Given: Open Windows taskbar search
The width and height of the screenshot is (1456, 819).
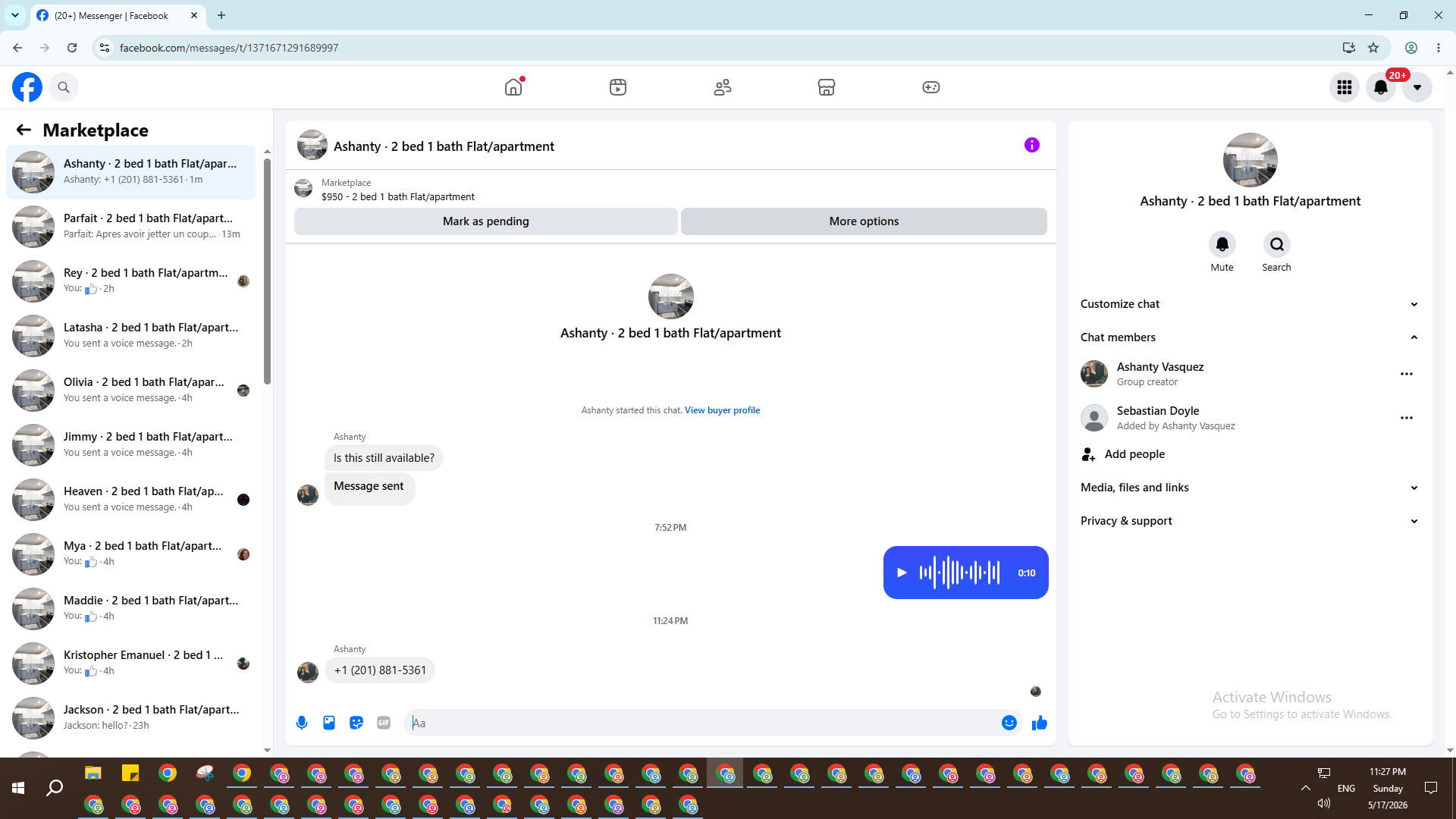Looking at the screenshot, I should [x=55, y=789].
